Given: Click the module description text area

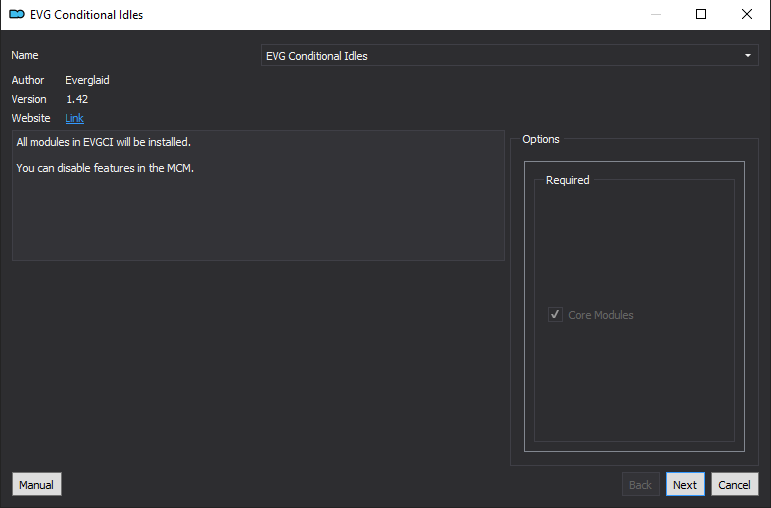Looking at the screenshot, I should [x=258, y=195].
